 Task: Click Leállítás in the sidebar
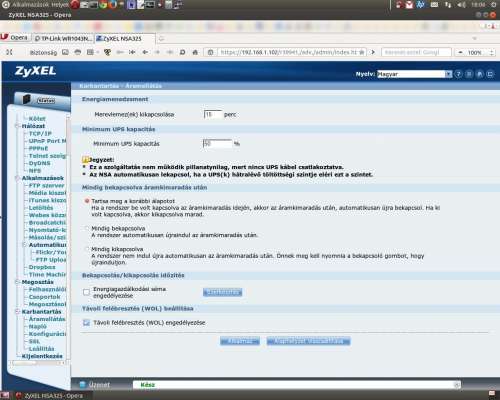(42, 349)
